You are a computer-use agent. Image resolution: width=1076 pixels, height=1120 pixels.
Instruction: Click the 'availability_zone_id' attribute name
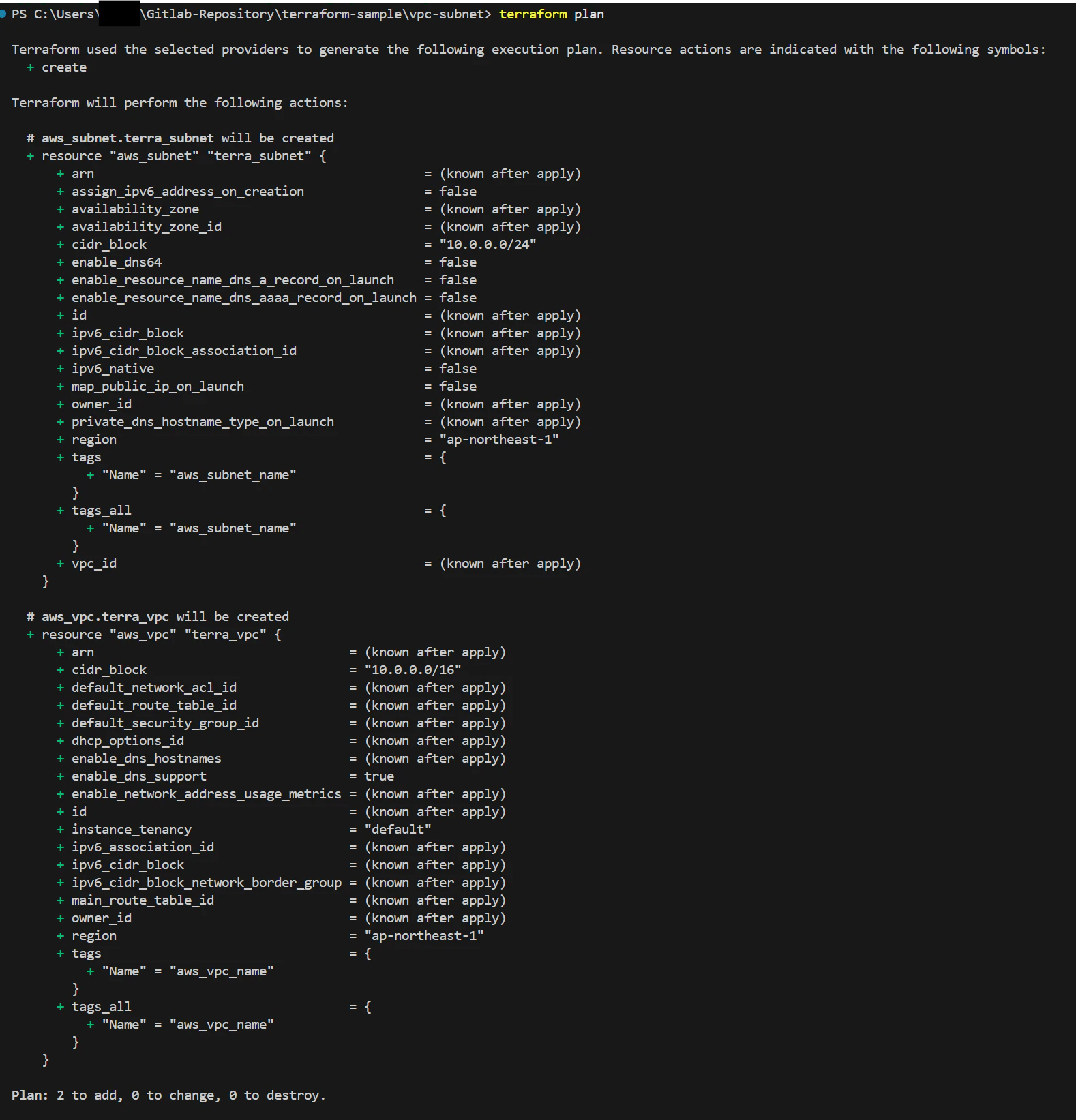[147, 227]
